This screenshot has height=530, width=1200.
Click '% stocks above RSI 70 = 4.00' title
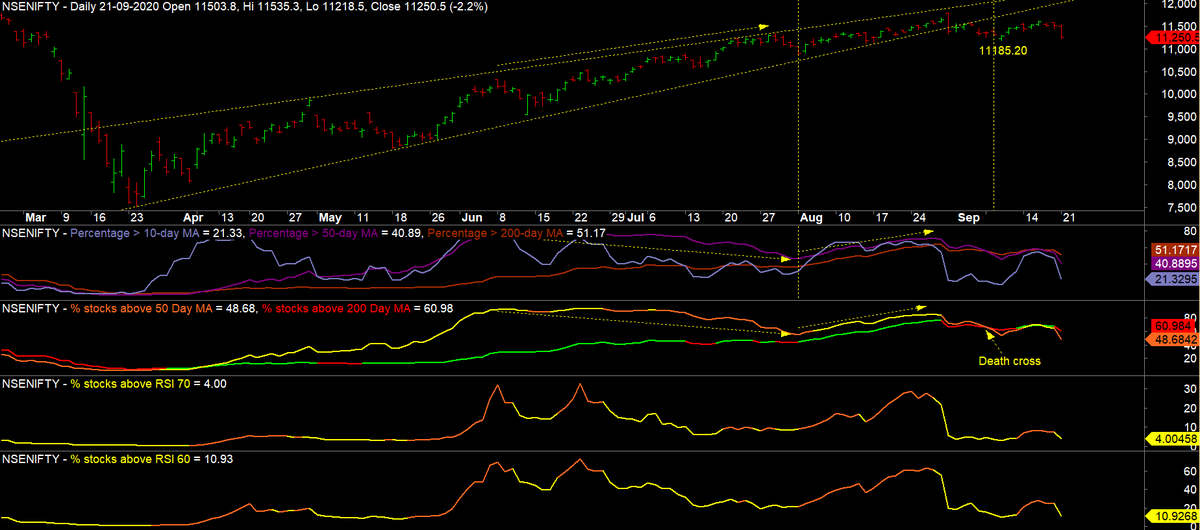pos(149,383)
